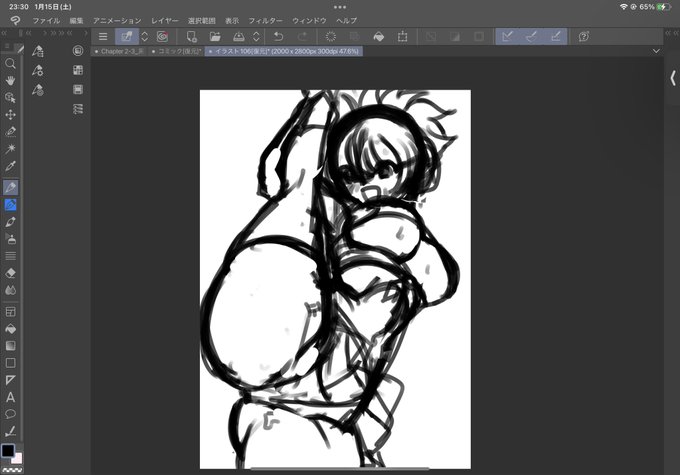Redo with the forward arrow icon
This screenshot has width=680, height=475.
point(303,36)
